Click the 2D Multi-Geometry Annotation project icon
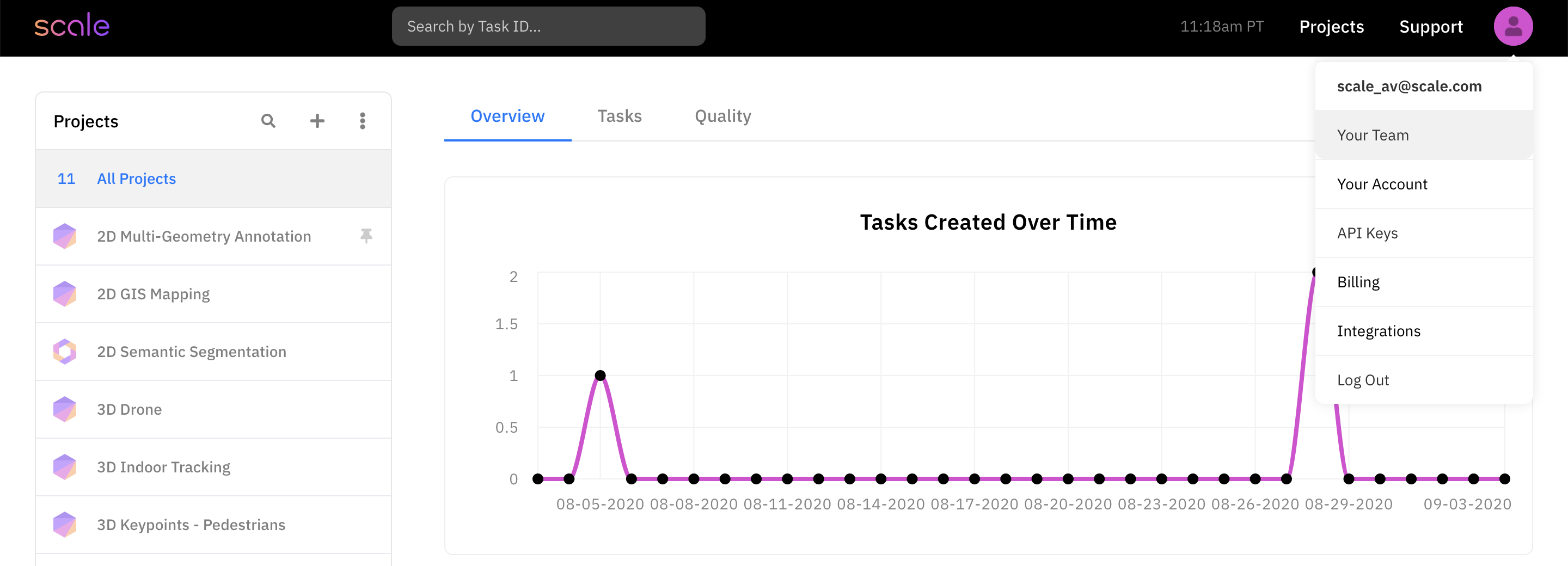 click(65, 236)
